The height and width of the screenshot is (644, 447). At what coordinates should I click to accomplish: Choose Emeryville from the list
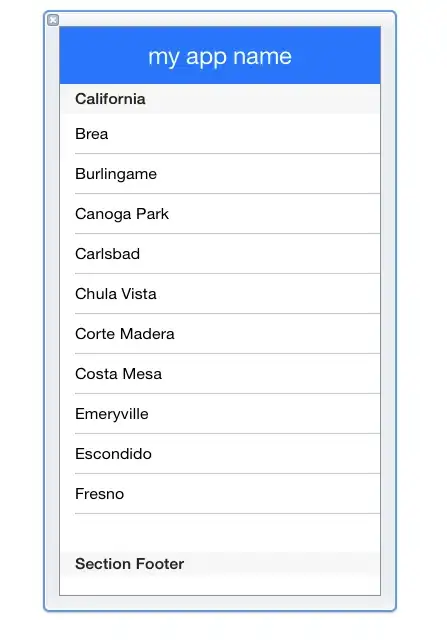pyautogui.click(x=220, y=414)
